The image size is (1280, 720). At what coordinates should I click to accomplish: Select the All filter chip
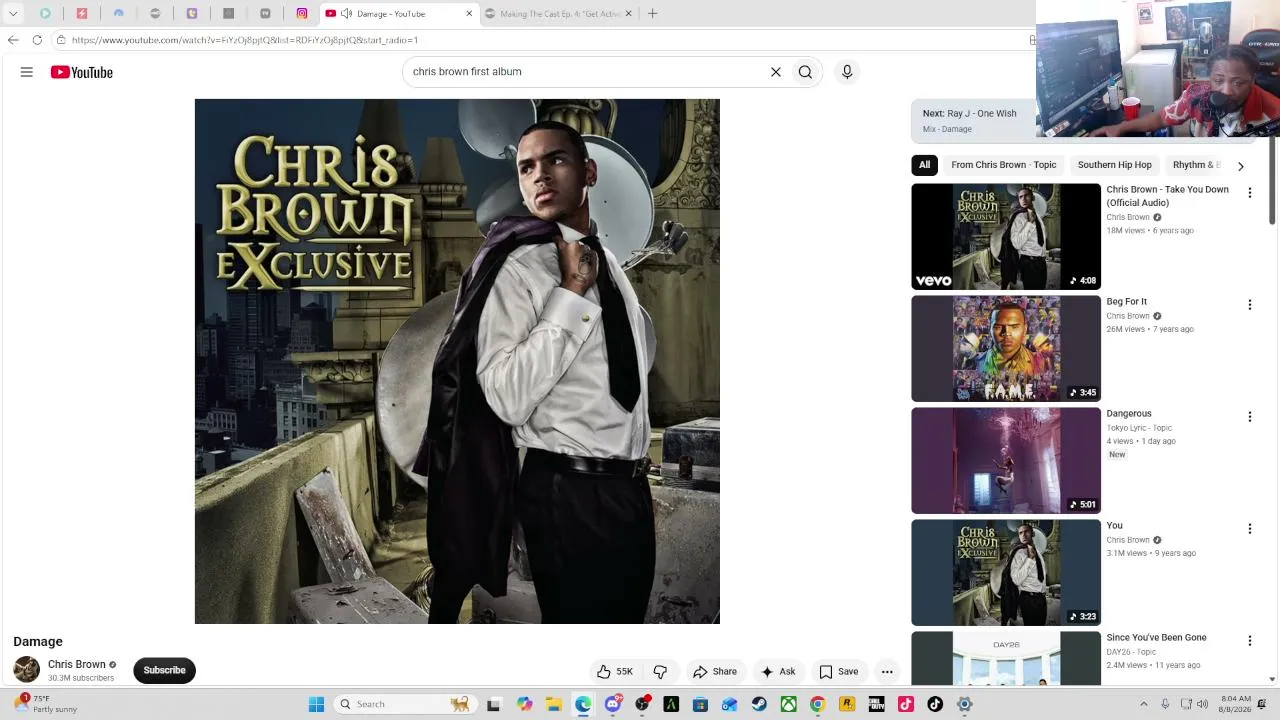(x=924, y=165)
